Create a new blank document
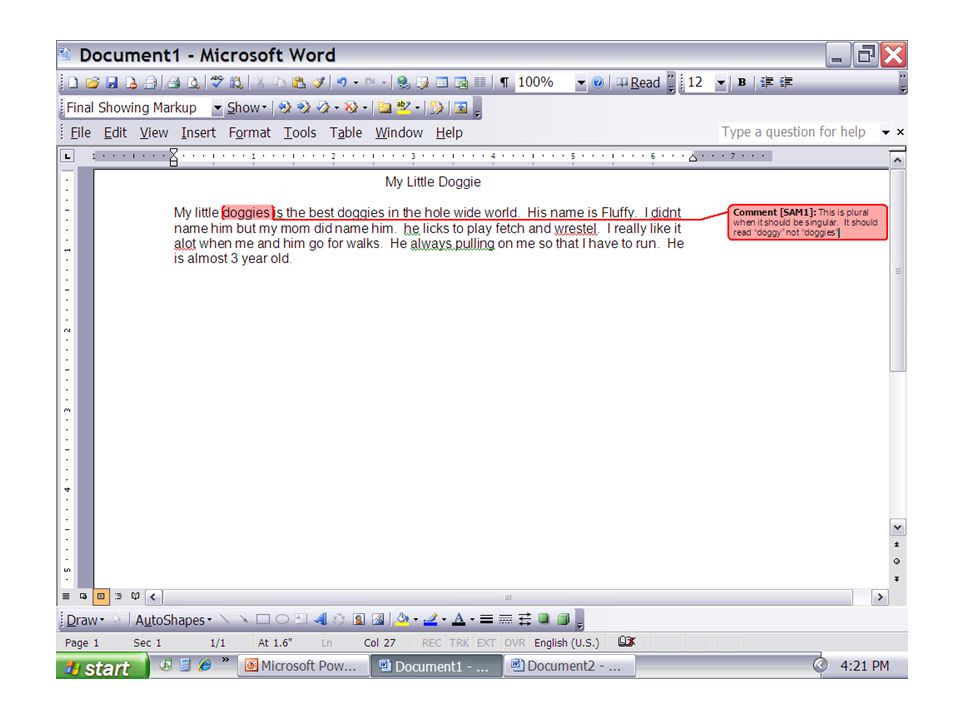 tap(73, 83)
